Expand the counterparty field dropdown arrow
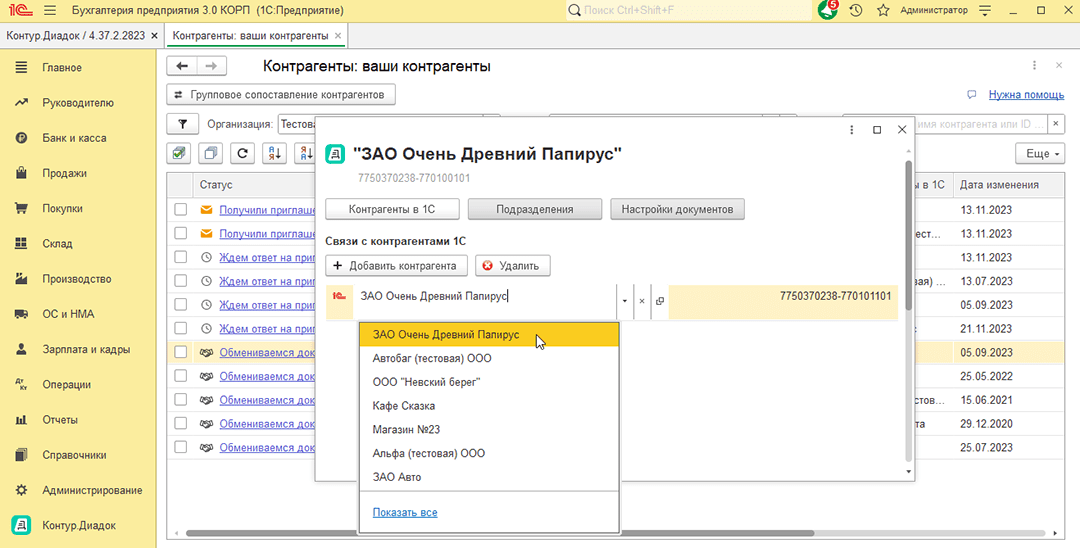This screenshot has height=548, width=1080. tap(625, 301)
